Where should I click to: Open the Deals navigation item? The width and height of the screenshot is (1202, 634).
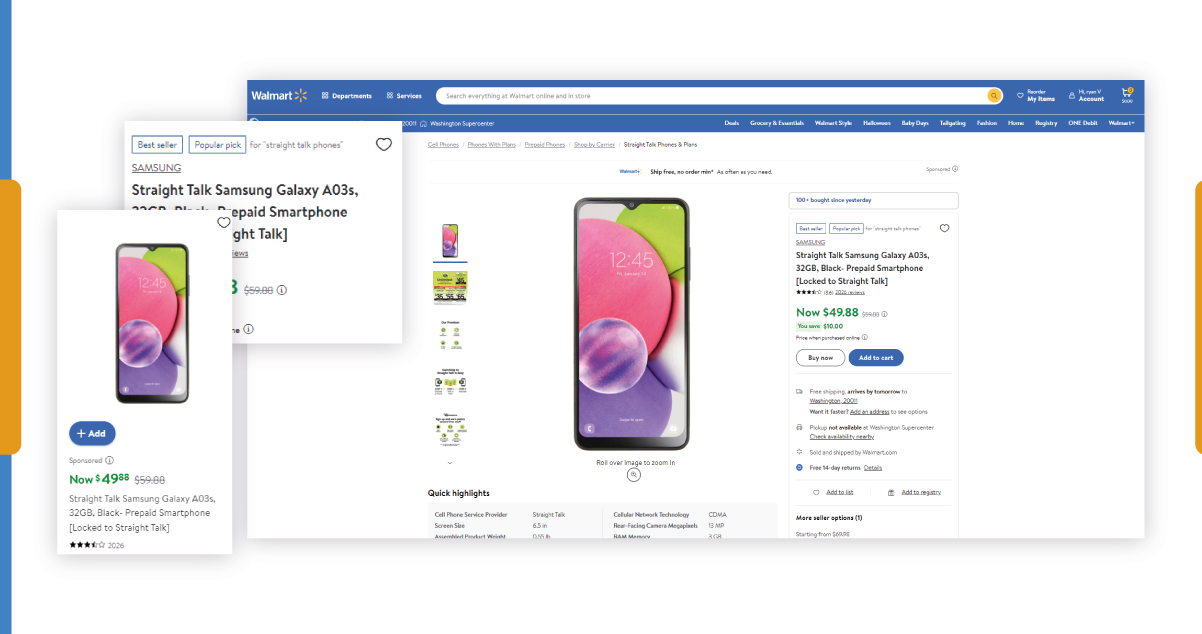coord(732,123)
